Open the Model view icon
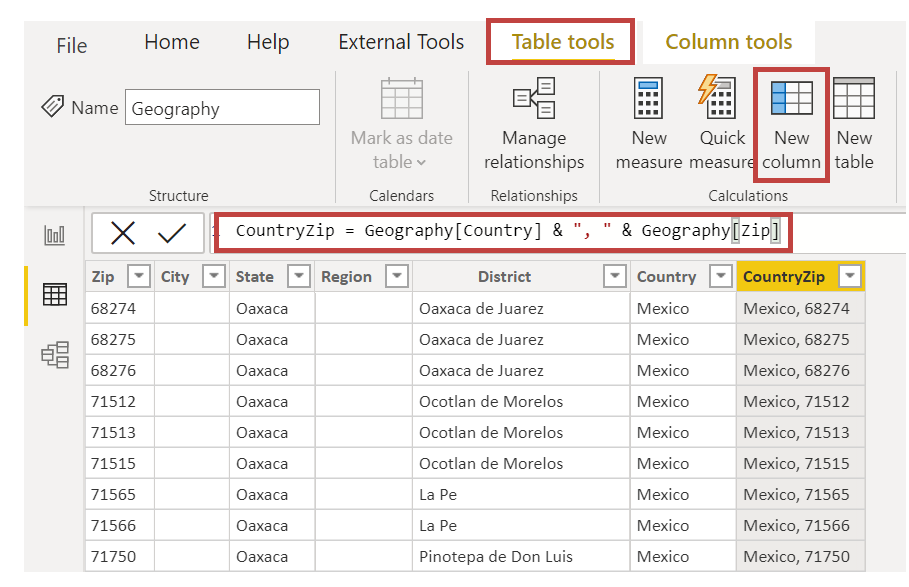The height and width of the screenshot is (587, 909). point(55,354)
